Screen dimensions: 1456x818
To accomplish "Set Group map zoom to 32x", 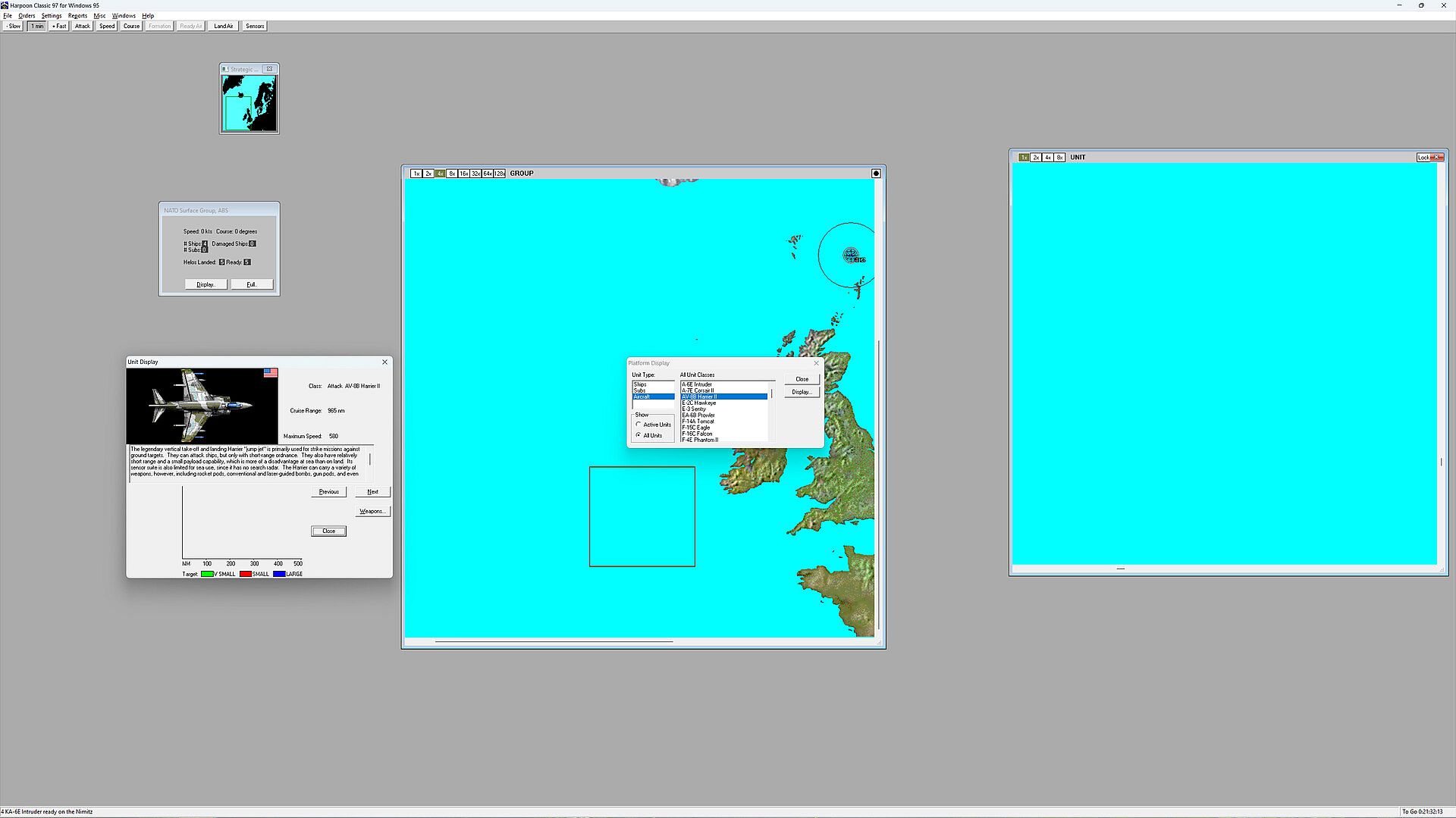I will 476,174.
